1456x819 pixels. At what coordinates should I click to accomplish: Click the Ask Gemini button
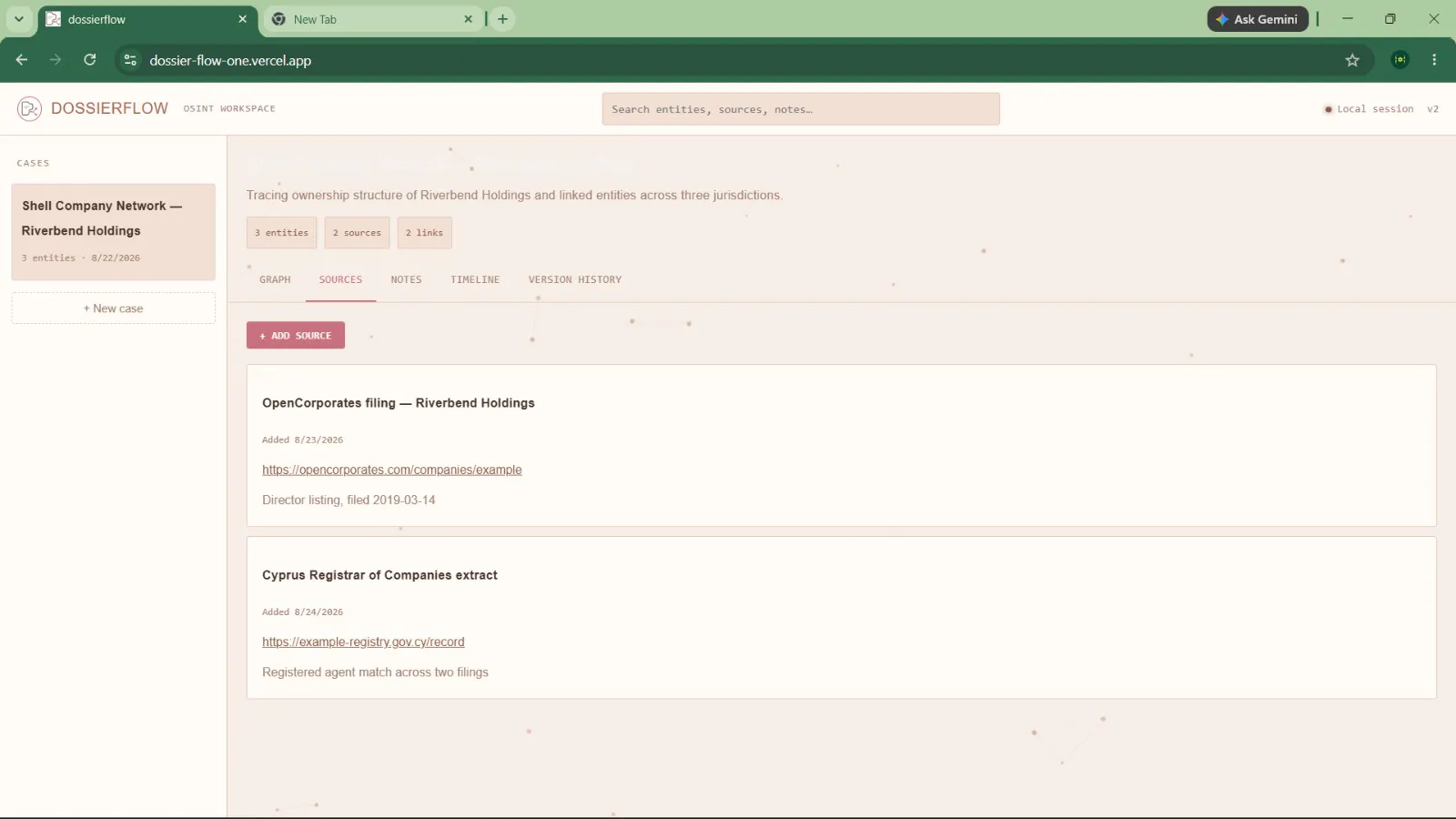pos(1258,19)
